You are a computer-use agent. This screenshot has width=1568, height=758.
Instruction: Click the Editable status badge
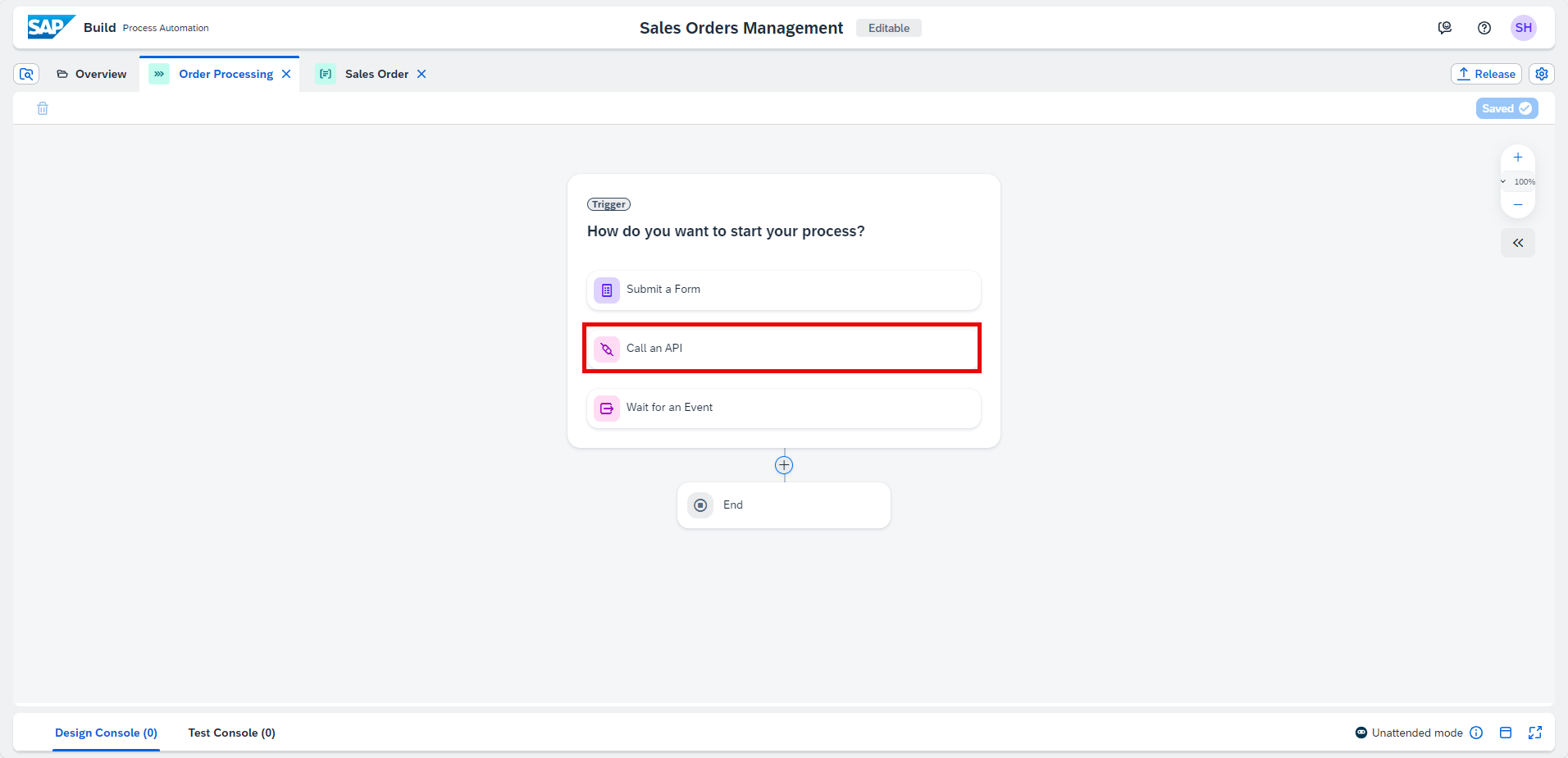coord(889,28)
